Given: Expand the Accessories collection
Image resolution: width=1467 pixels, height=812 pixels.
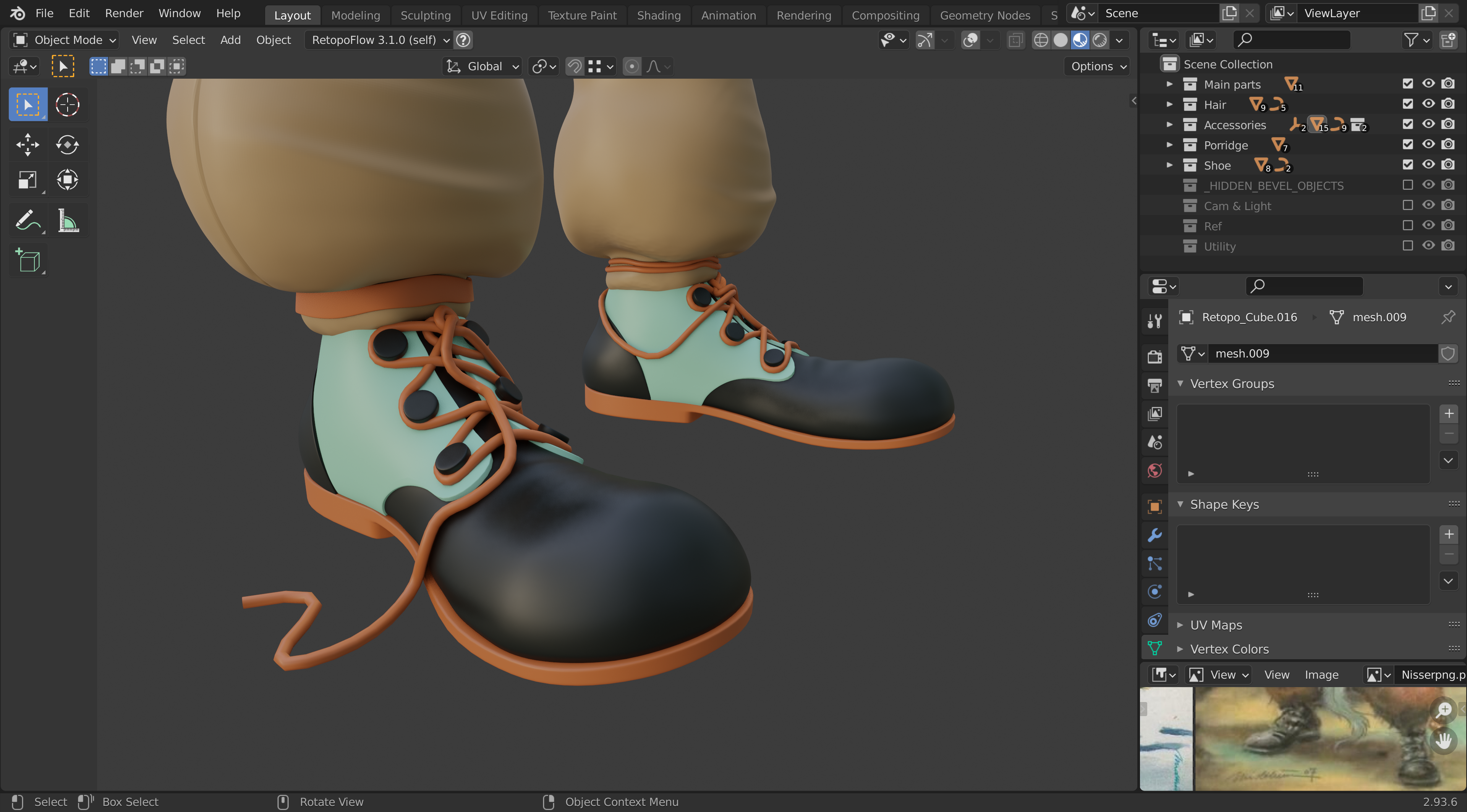Looking at the screenshot, I should [1170, 124].
